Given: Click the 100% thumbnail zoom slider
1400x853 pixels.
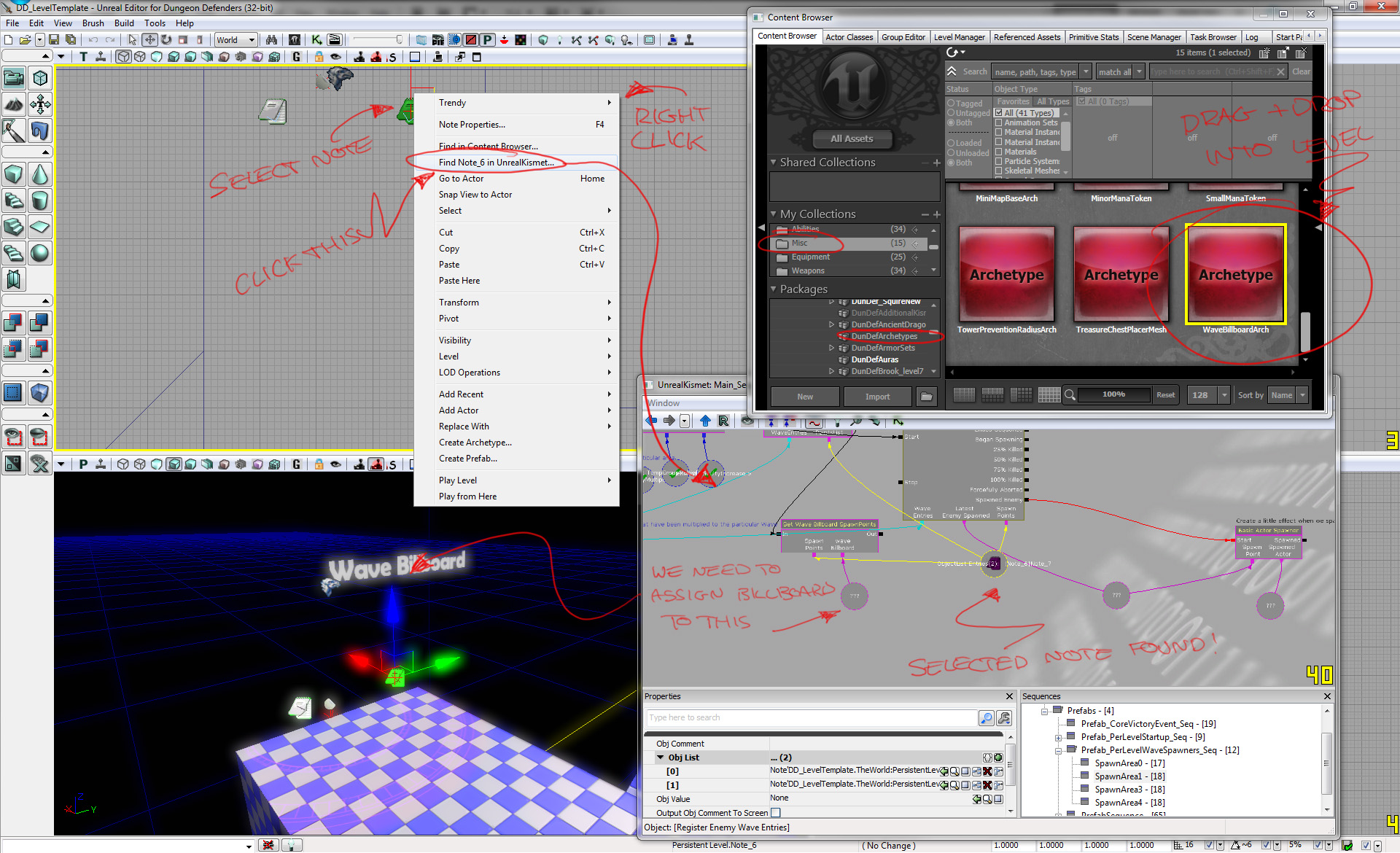Looking at the screenshot, I should 1113,394.
